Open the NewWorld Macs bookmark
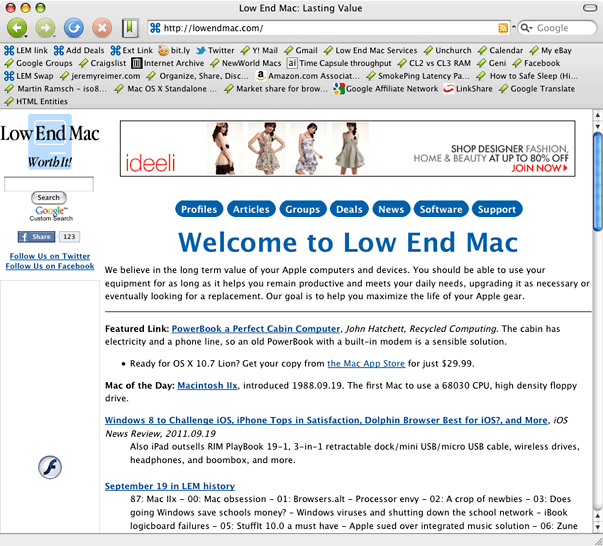This screenshot has height=546, width=603. tap(246, 63)
